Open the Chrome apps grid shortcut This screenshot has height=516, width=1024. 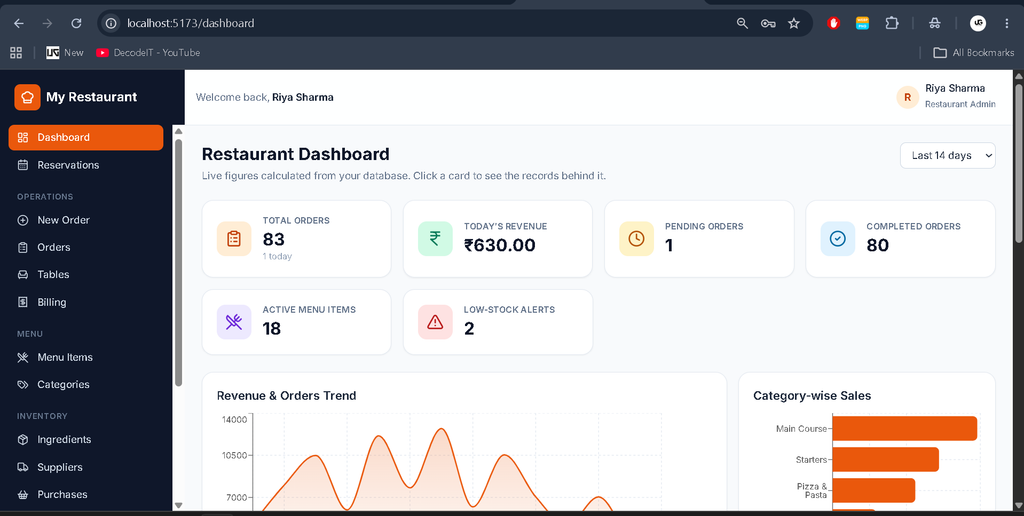[16, 53]
